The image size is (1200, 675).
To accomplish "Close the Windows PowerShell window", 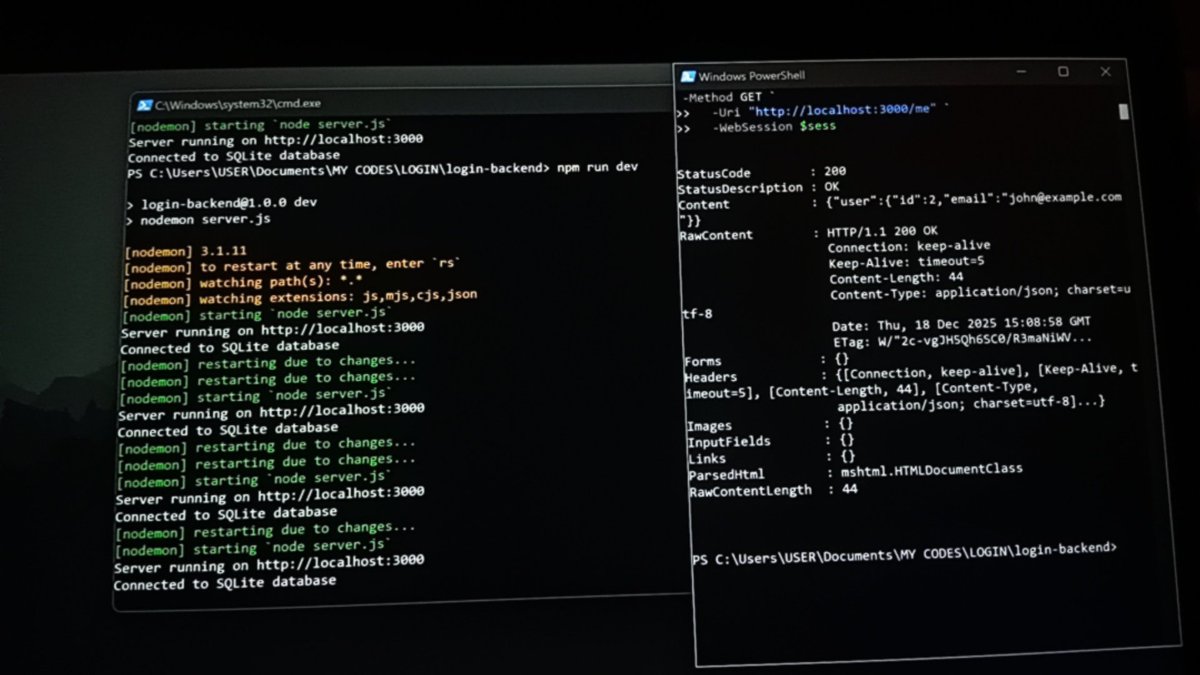I will coord(1105,72).
